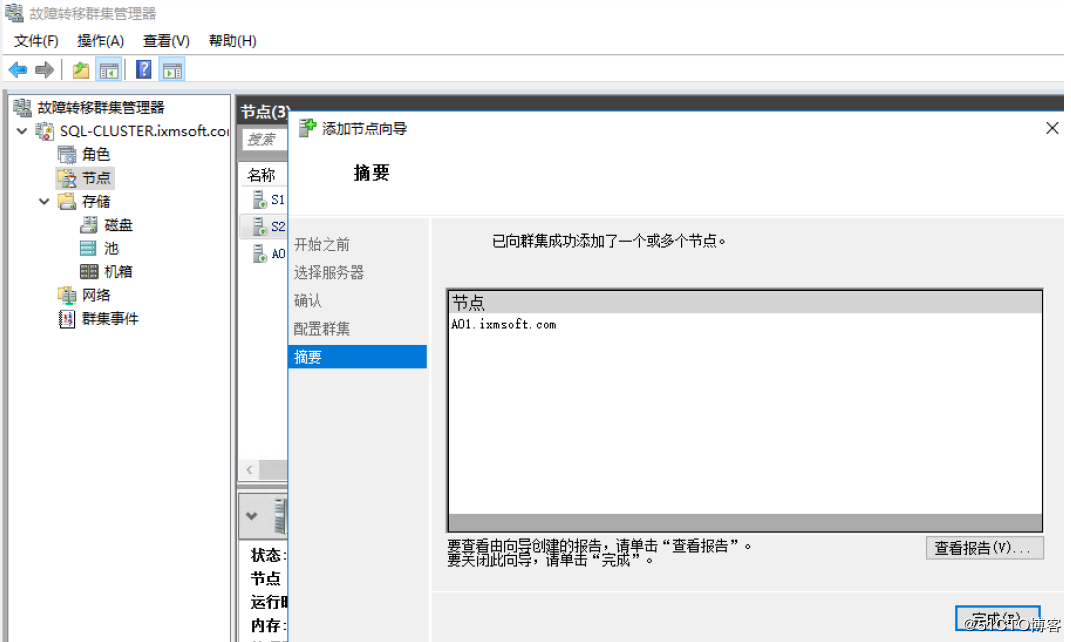Collapse the 存储 storage tree node
The width and height of the screenshot is (1071, 642).
(44, 201)
